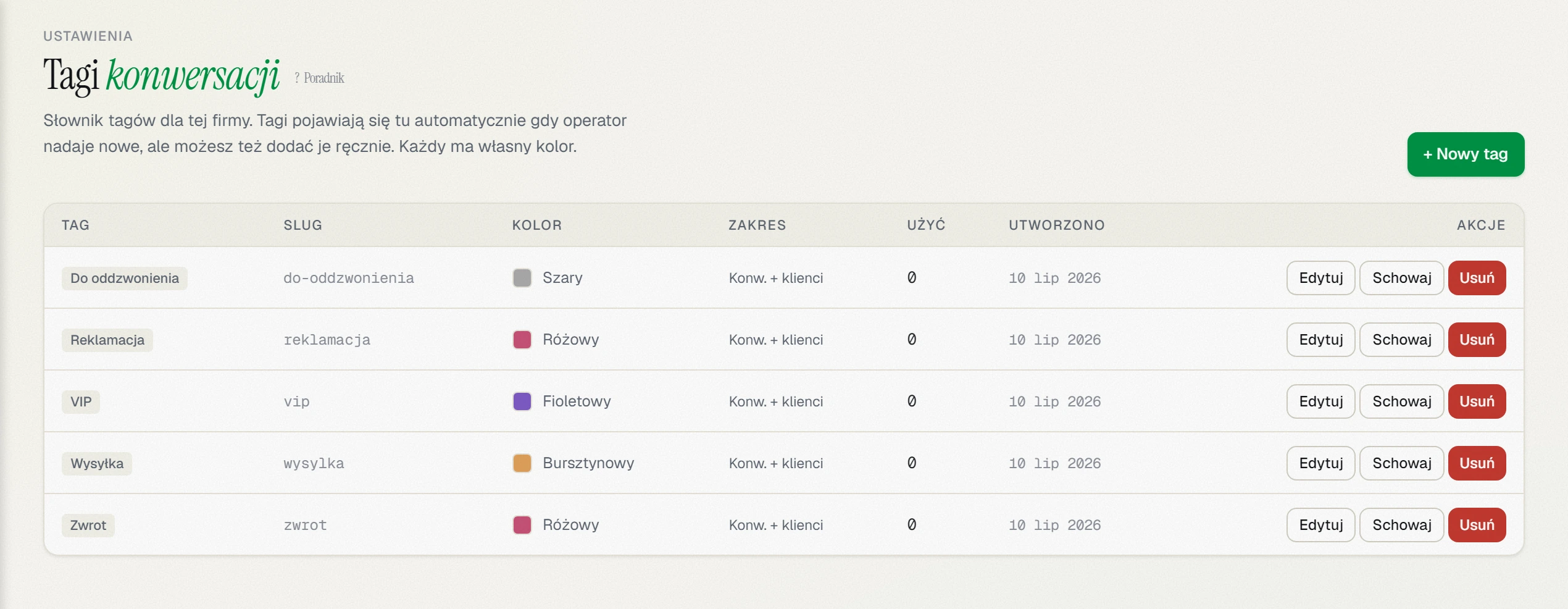Click Konw. + klienci in VIP row
The image size is (1568, 609).
(776, 401)
